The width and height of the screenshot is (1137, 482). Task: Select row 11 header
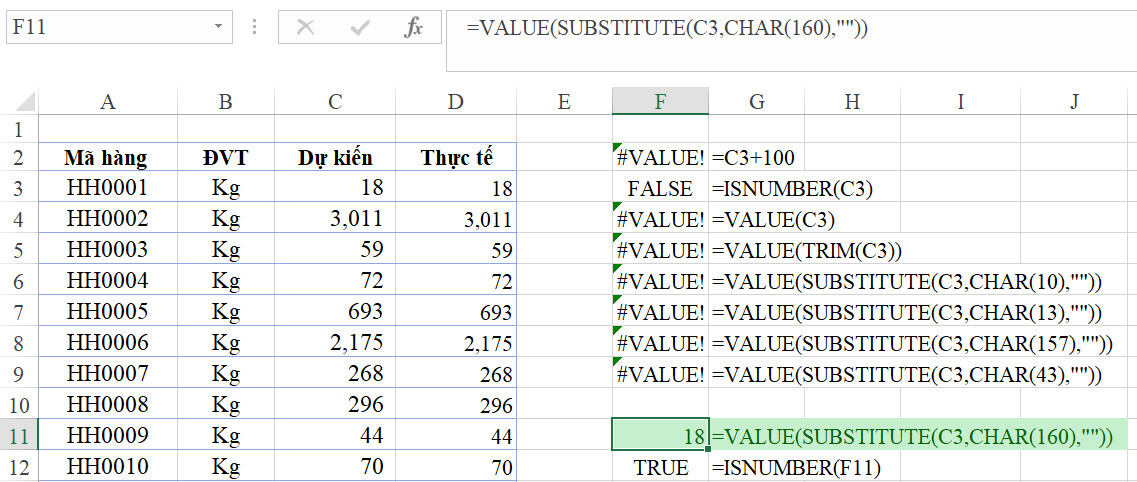[19, 435]
